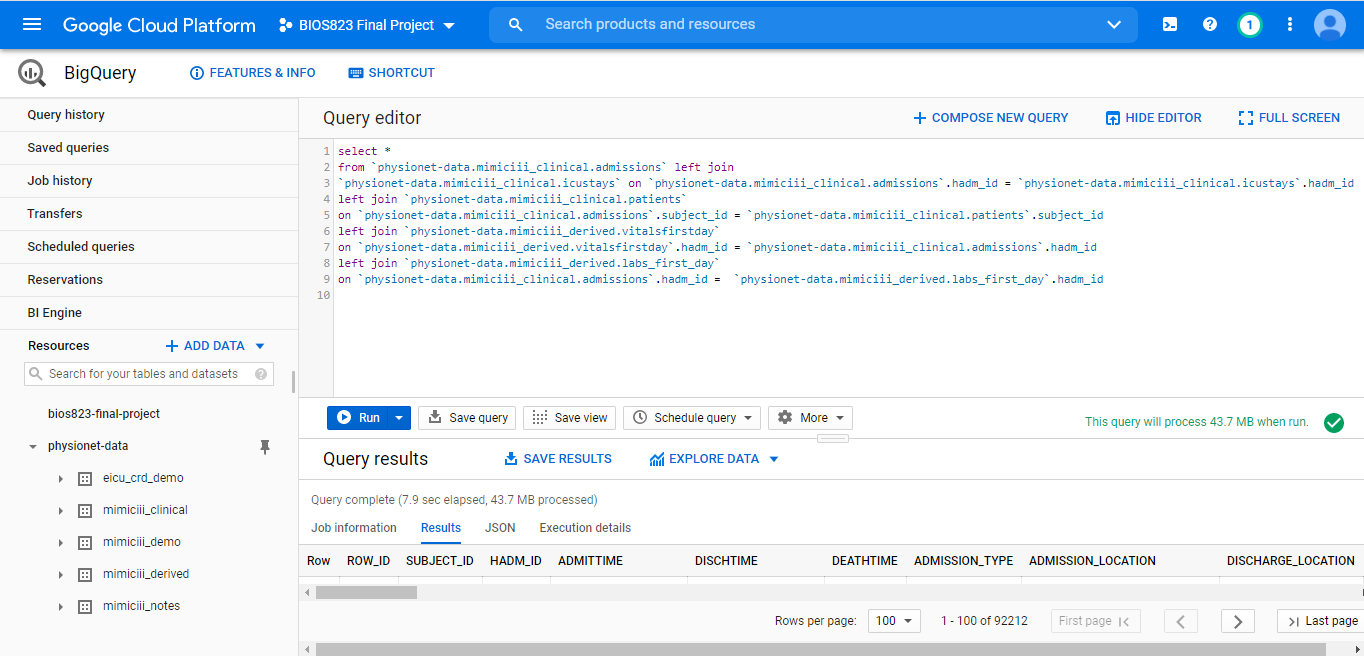Viewport: 1364px width, 656px height.
Task: Hide the query editor
Action: [1154, 118]
